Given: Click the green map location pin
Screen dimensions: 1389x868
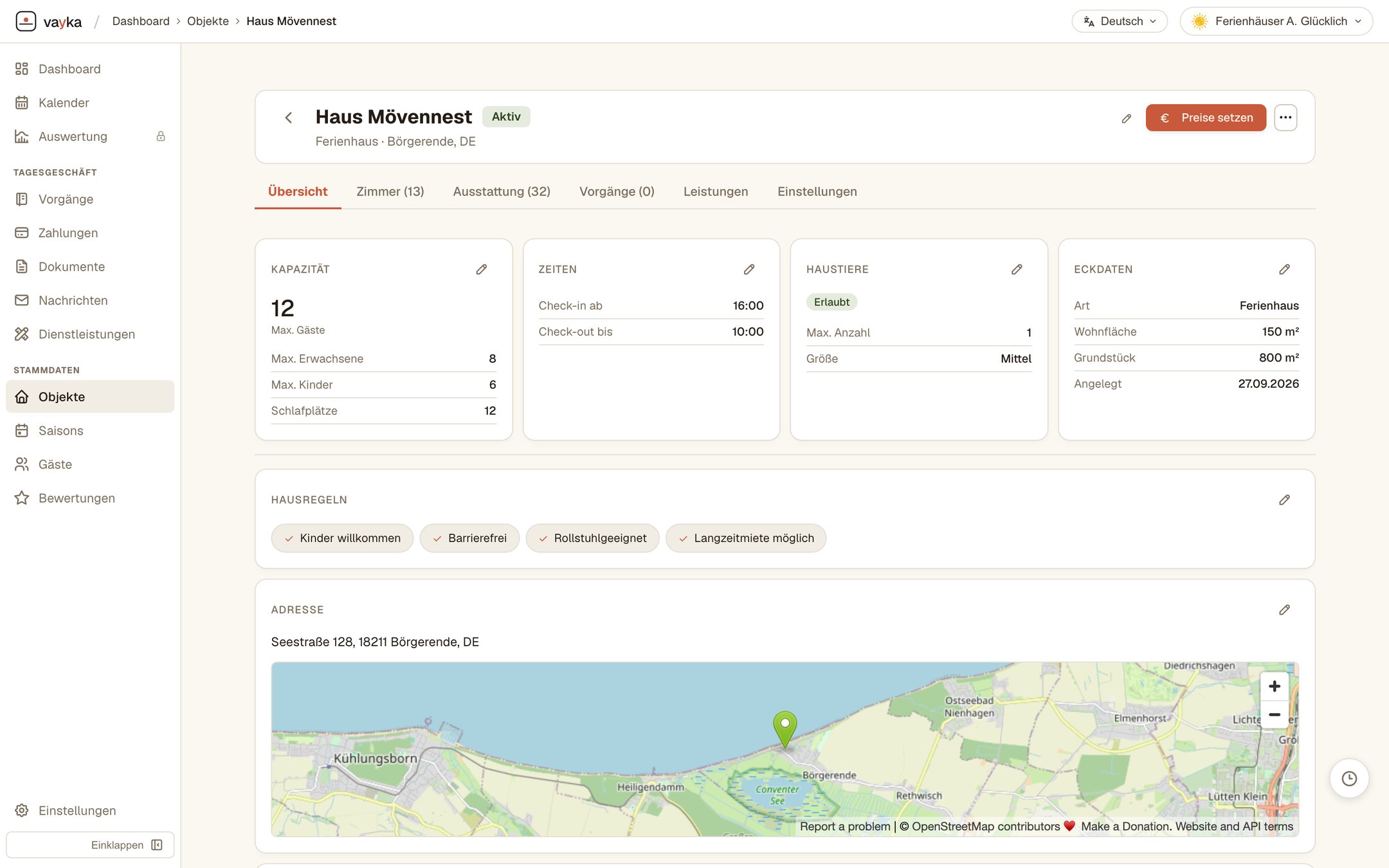Looking at the screenshot, I should 785,728.
